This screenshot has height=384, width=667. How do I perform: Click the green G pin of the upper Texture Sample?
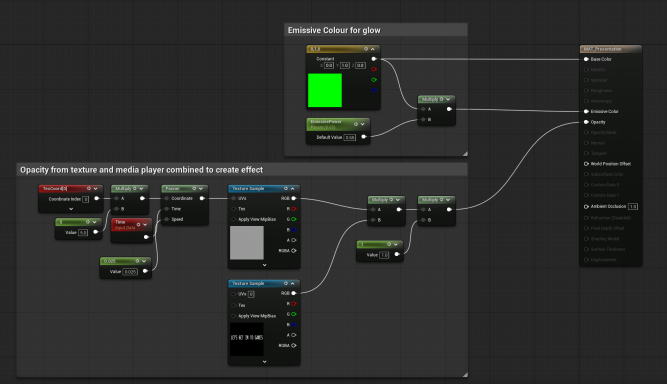coord(294,219)
